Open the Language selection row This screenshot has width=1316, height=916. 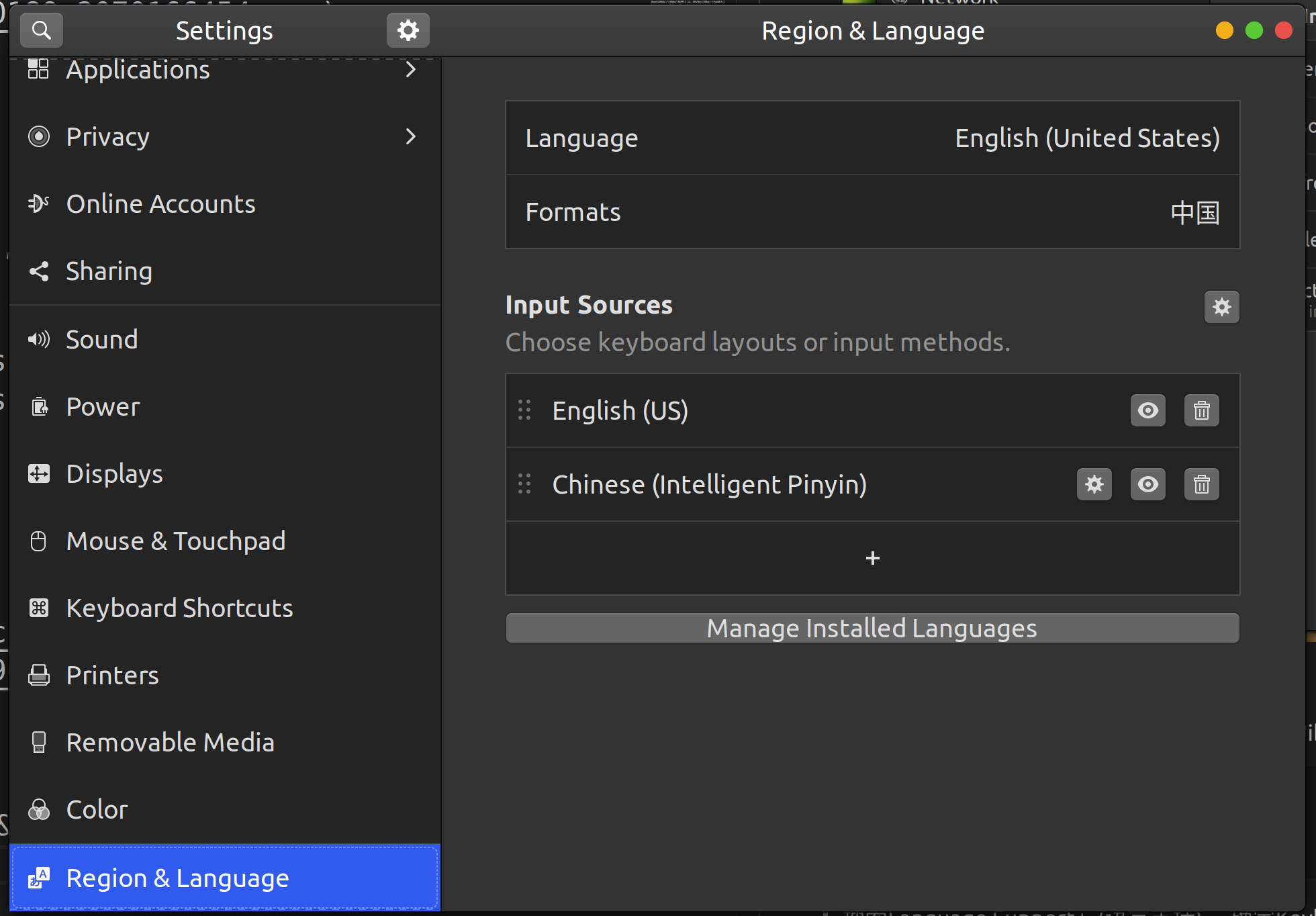coord(872,138)
